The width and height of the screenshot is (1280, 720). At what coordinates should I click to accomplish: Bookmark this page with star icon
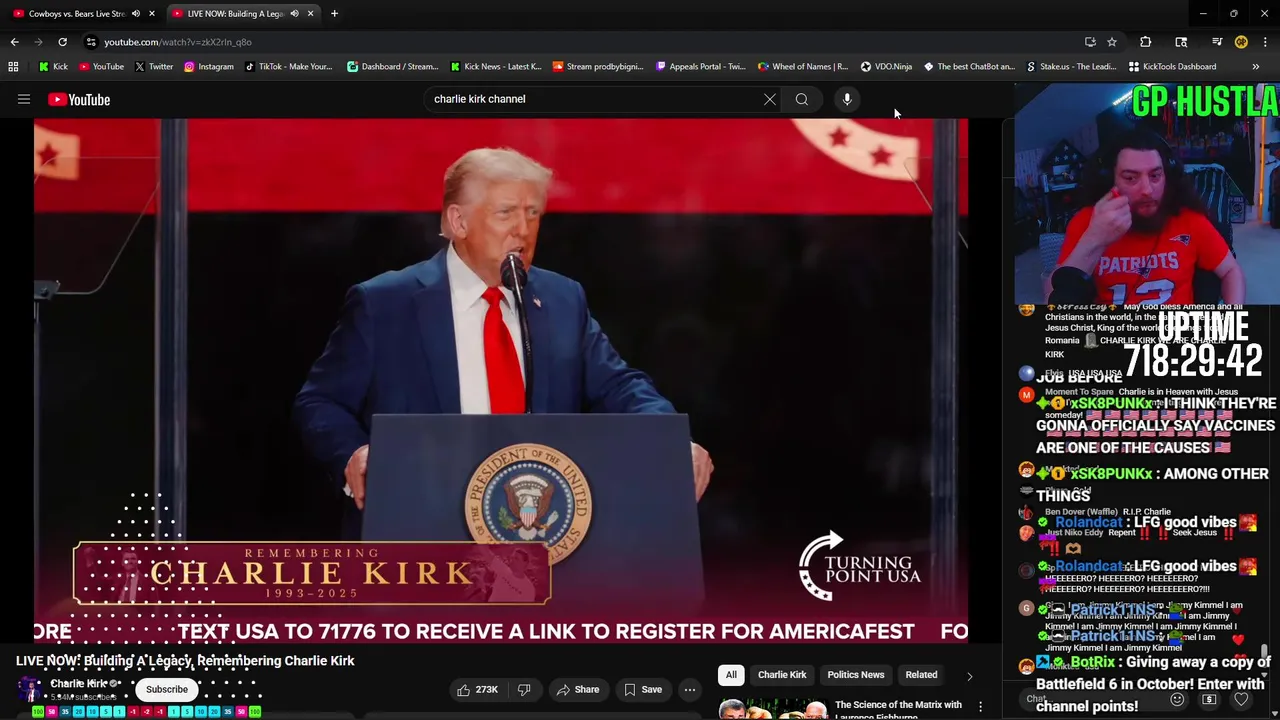click(1111, 42)
